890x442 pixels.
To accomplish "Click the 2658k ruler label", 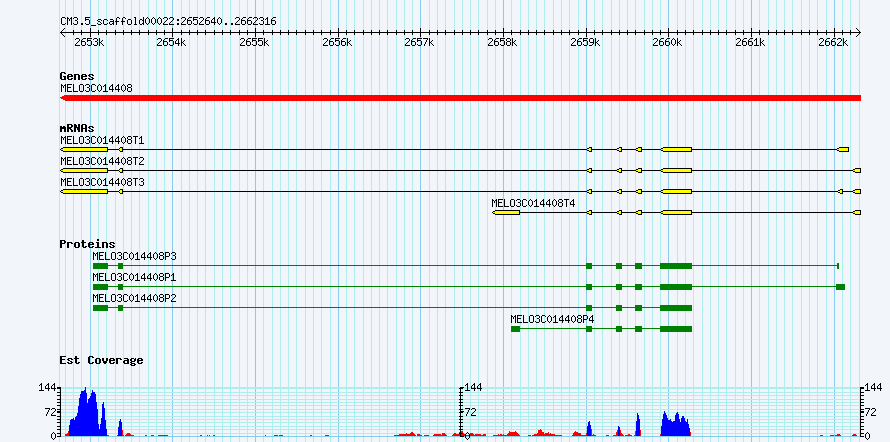I will coord(503,43).
